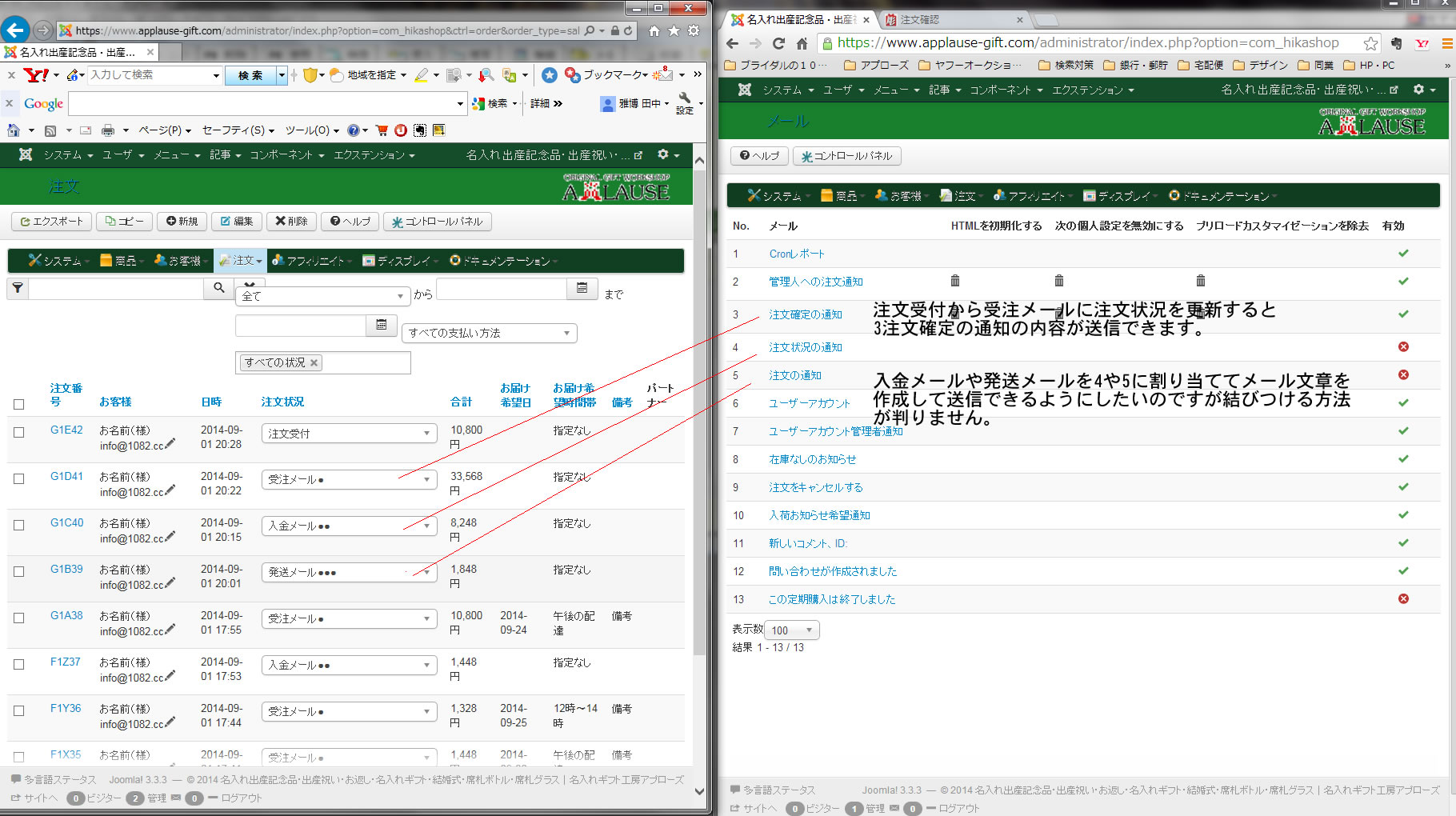1456x816 pixels.
Task: Switch to the 注文確認 Chrome tab
Action: coord(952,19)
